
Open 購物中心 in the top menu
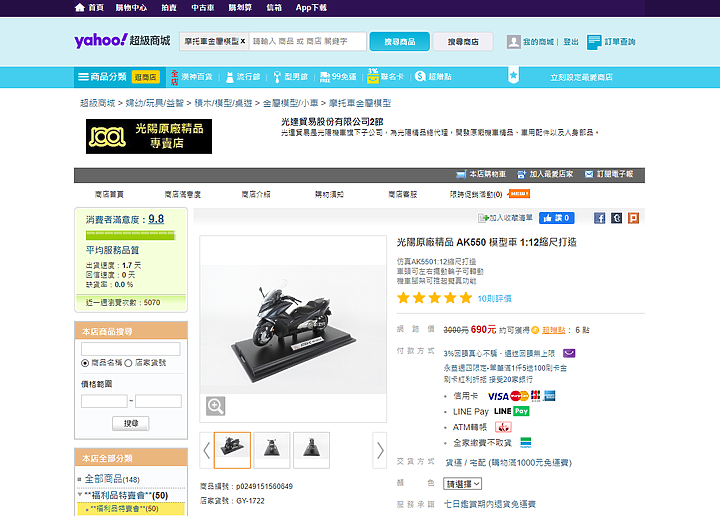pyautogui.click(x=131, y=7)
